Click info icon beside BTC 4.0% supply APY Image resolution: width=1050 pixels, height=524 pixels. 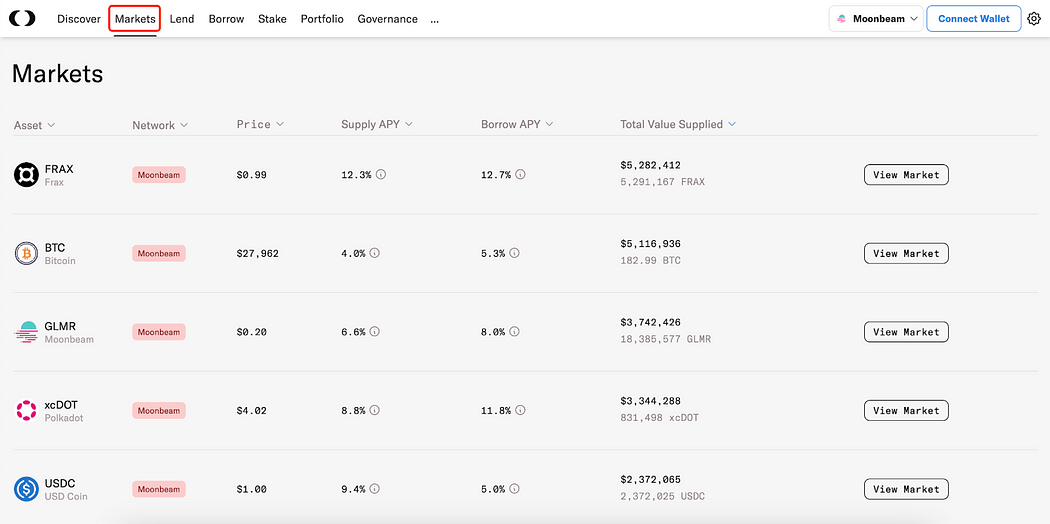tap(375, 254)
